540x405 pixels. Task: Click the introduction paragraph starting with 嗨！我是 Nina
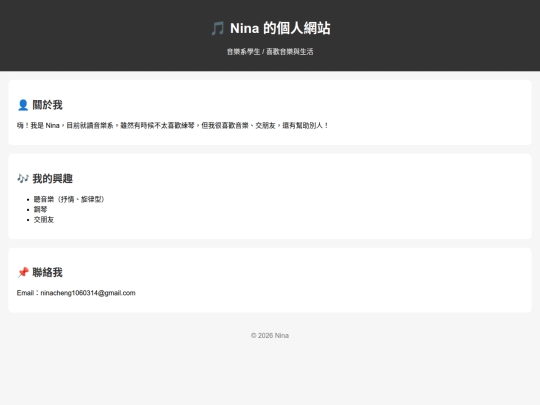[x=173, y=125]
